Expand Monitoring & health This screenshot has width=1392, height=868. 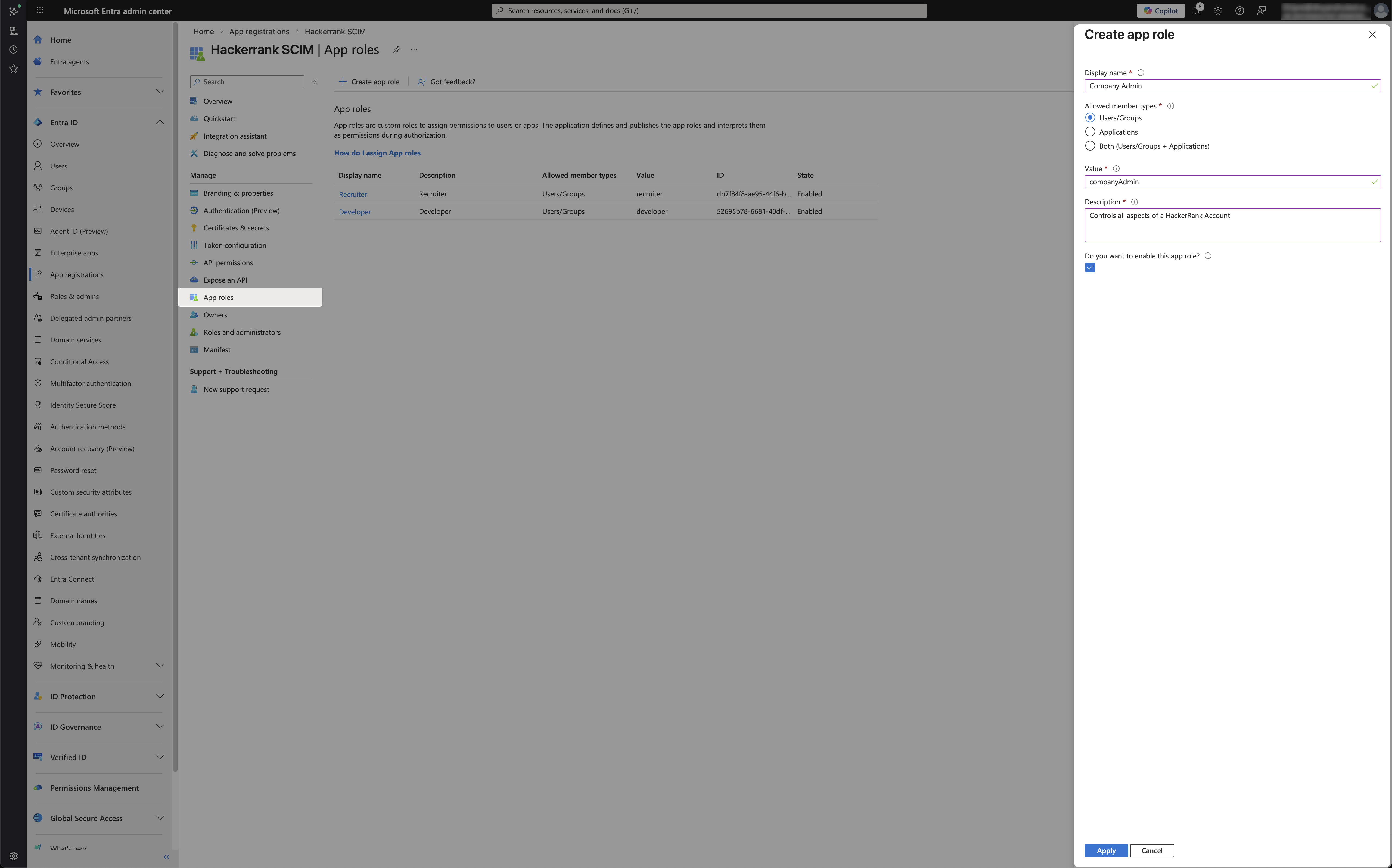coord(160,666)
